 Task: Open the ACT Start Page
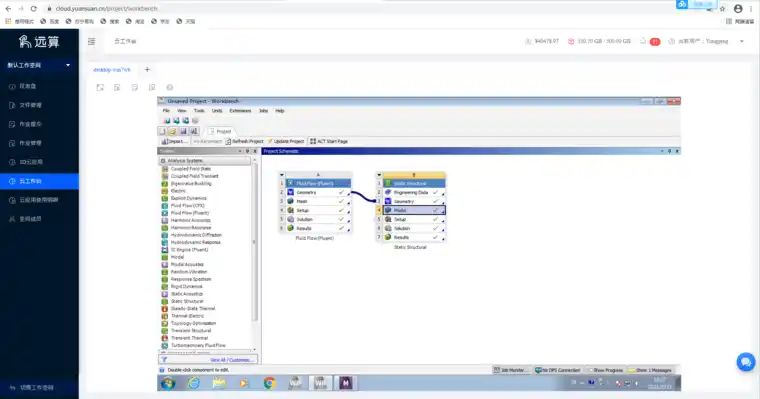329,141
